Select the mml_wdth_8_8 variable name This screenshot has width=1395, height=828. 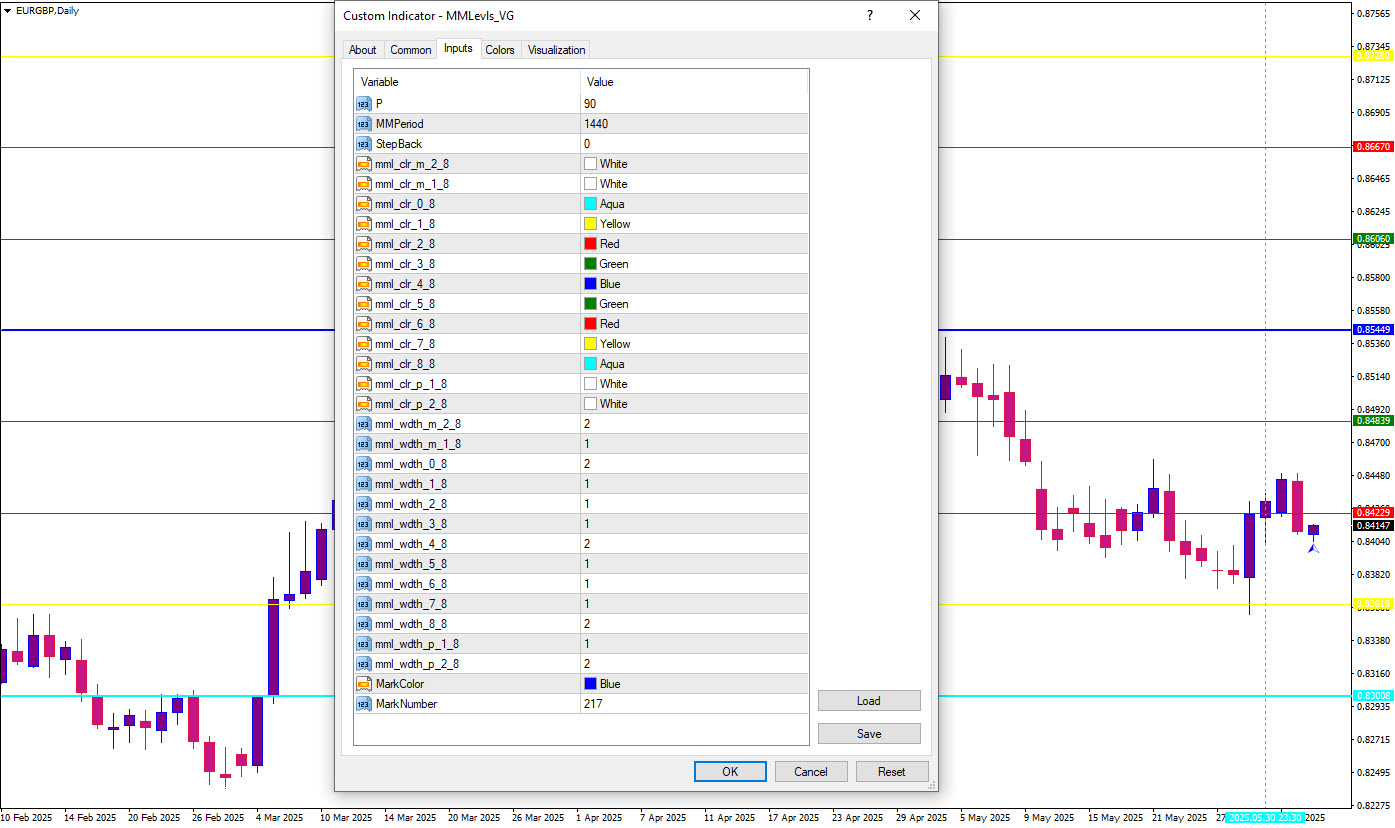pos(411,624)
